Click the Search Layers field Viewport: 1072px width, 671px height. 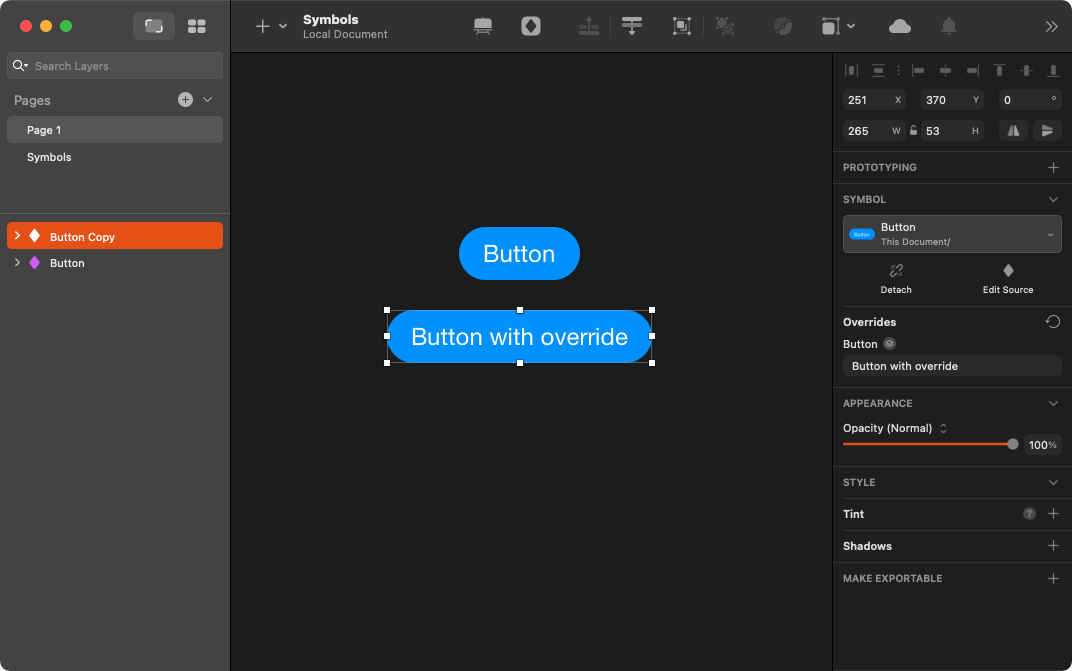(x=115, y=66)
